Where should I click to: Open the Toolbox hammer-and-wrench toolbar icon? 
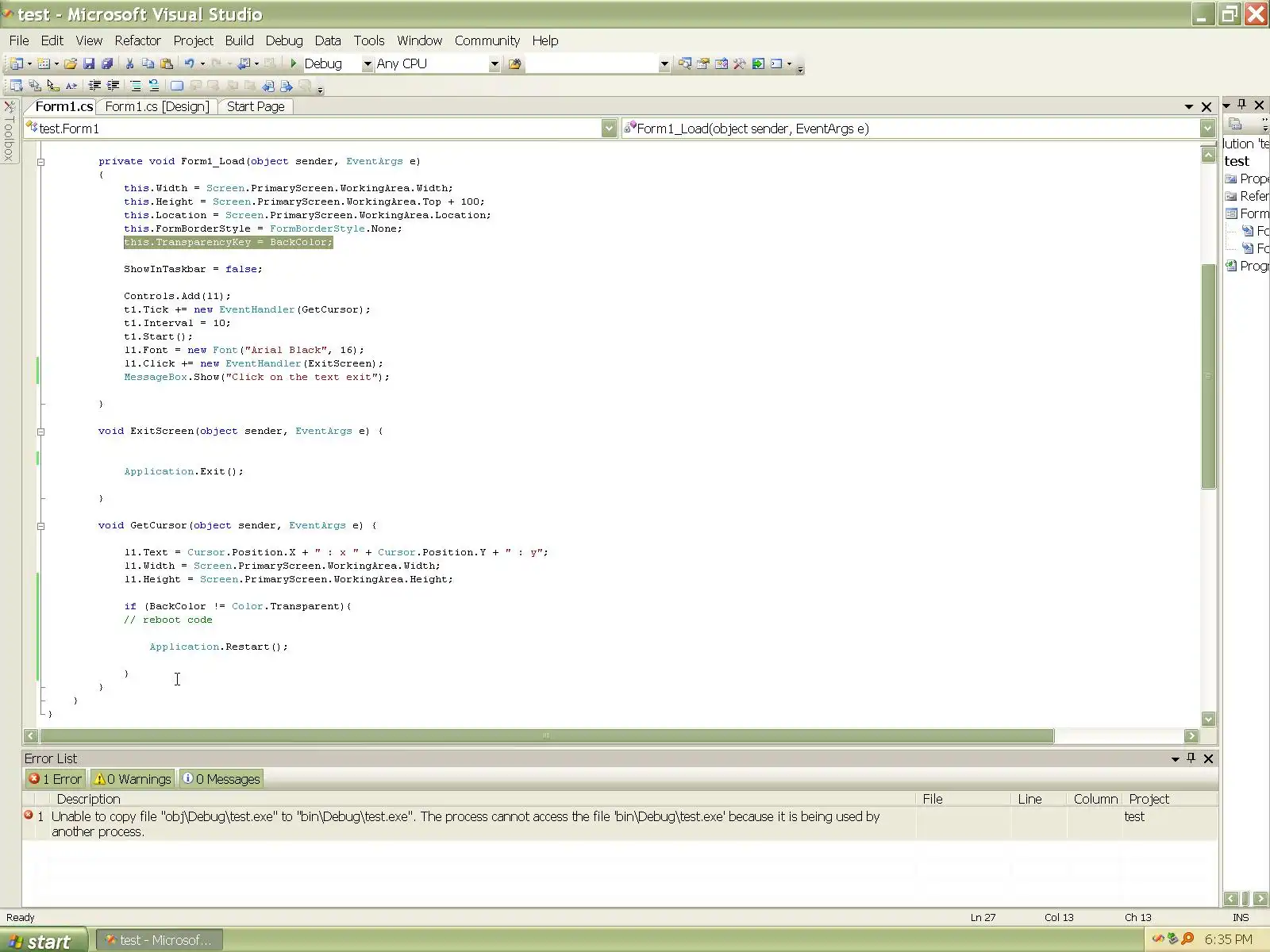(x=740, y=64)
